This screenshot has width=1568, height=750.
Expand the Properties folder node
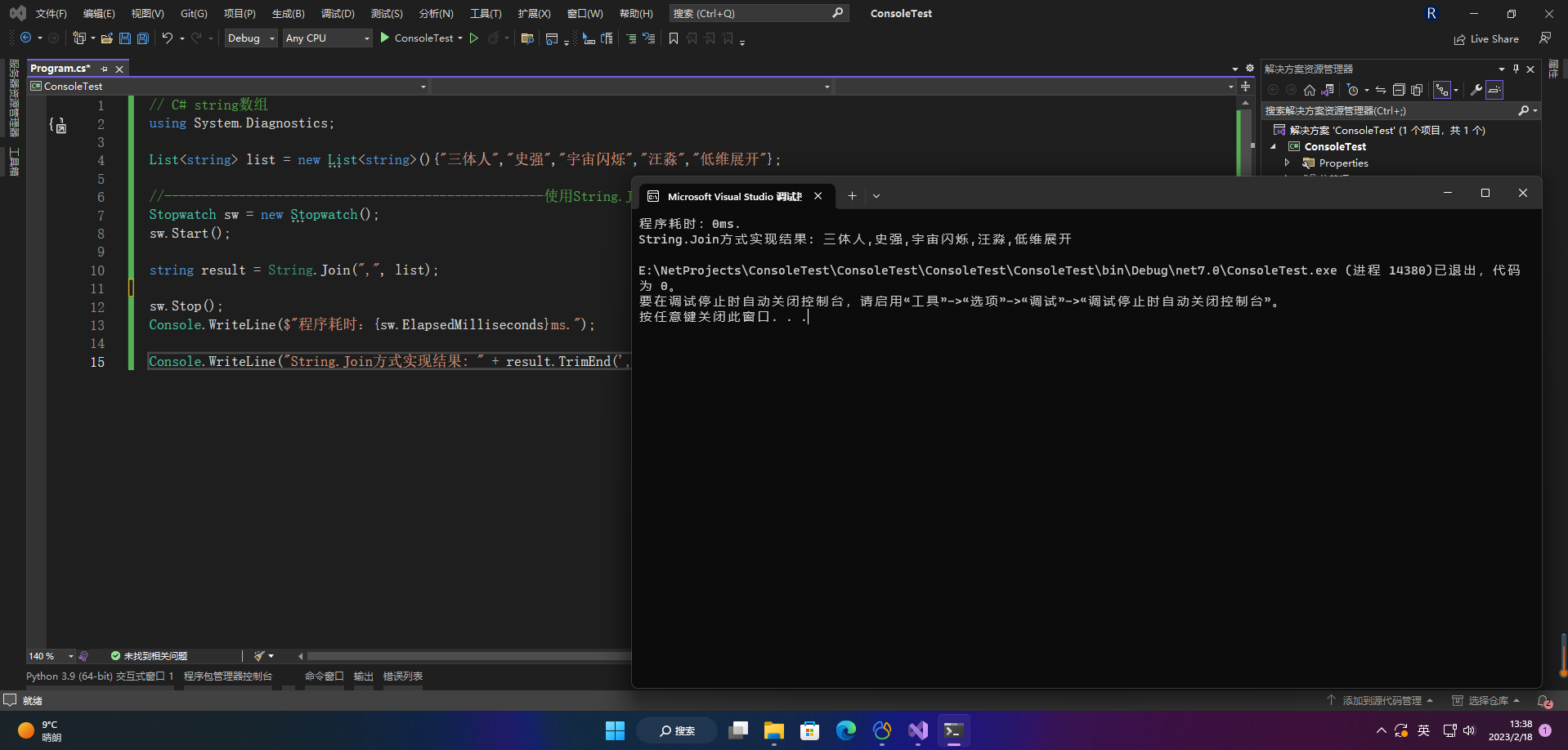click(1288, 163)
